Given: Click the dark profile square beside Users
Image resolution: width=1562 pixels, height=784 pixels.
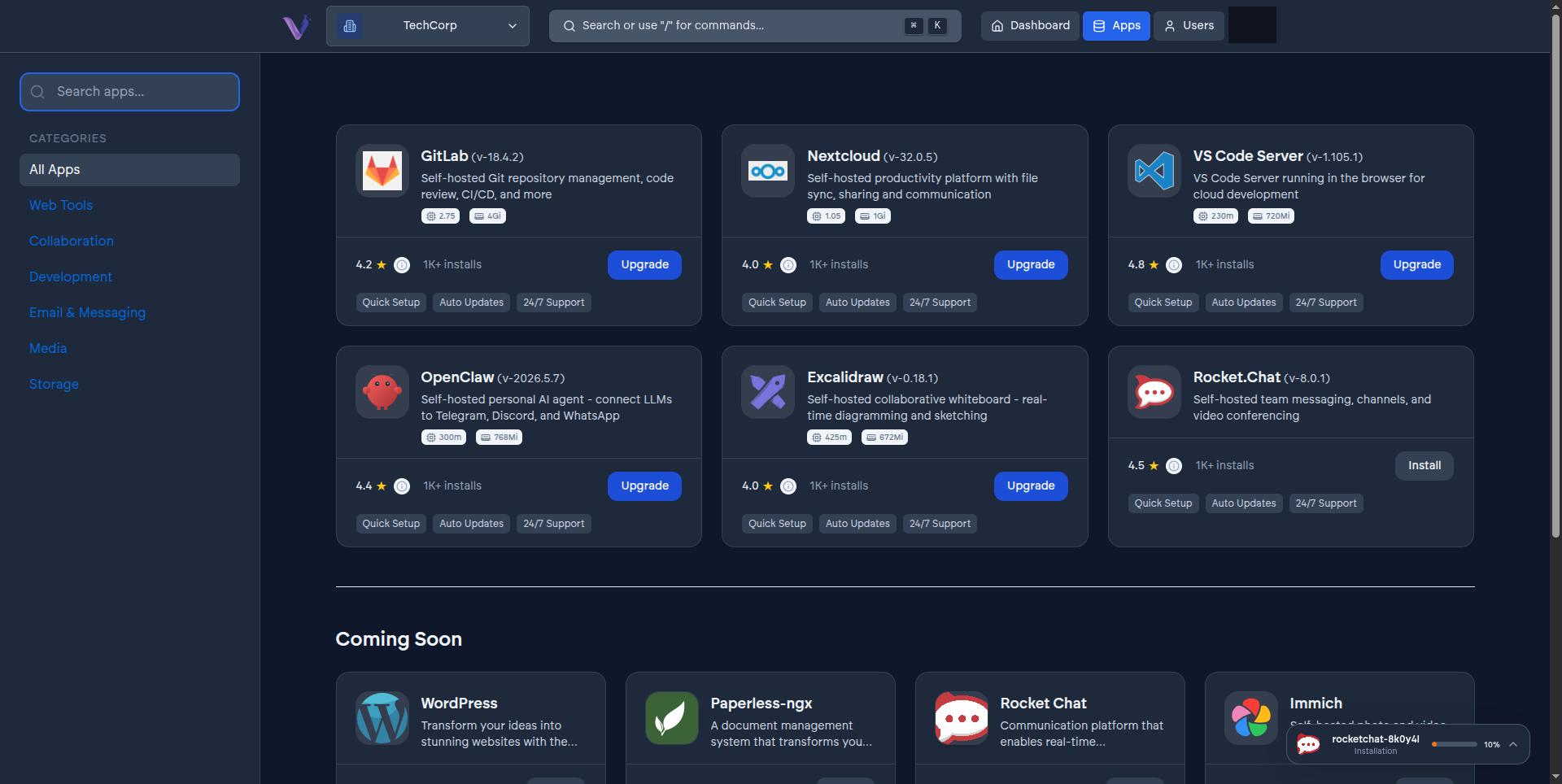Looking at the screenshot, I should [1252, 25].
